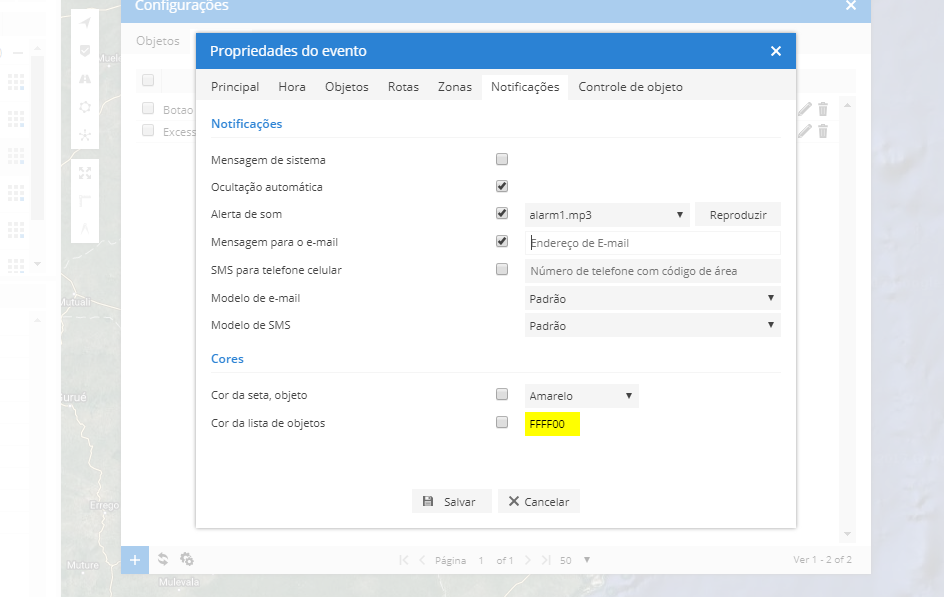Tick the SMS para telefone celular checkbox
944x597 pixels.
(x=502, y=269)
